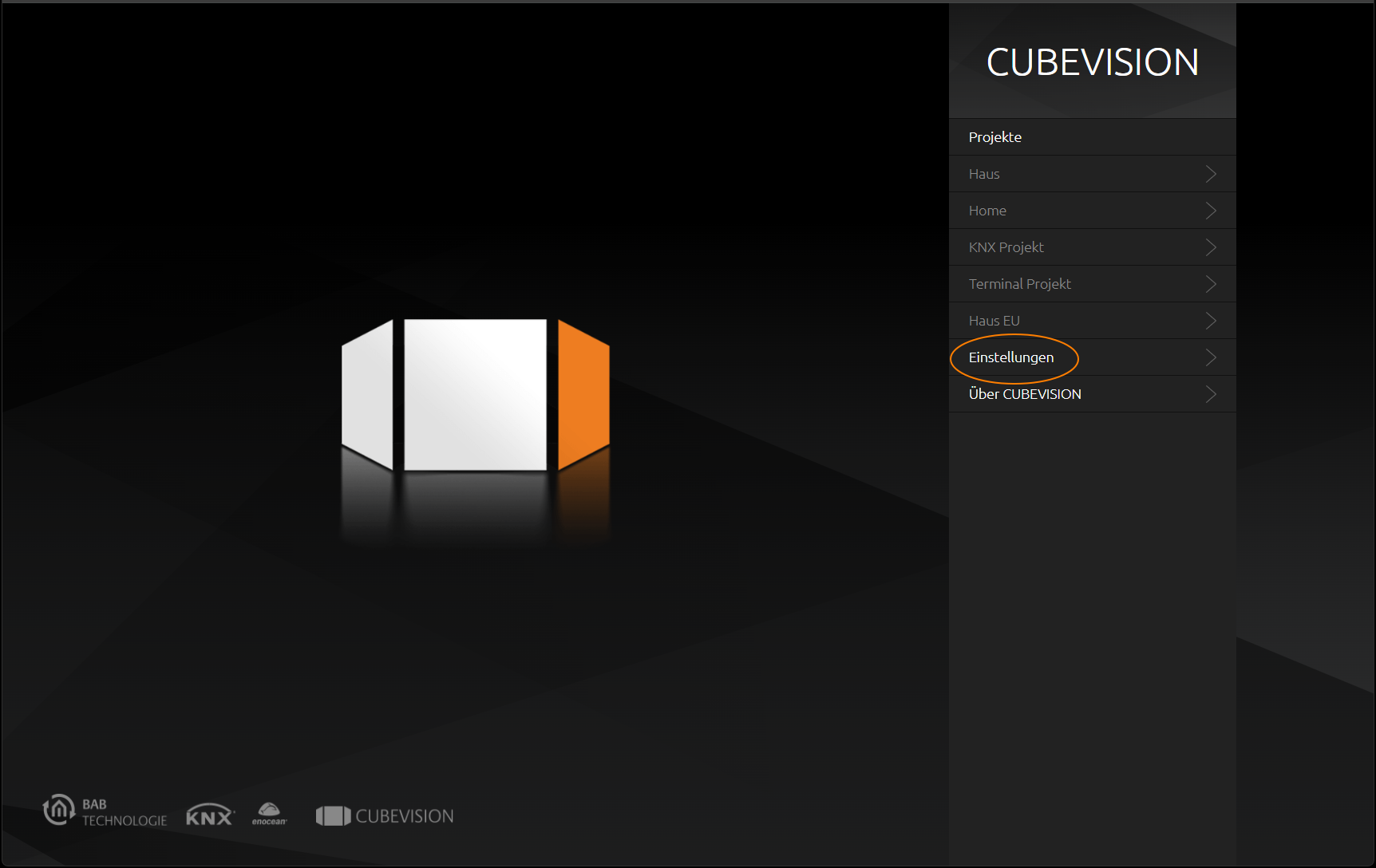Click the chevron next to Home

(1211, 211)
